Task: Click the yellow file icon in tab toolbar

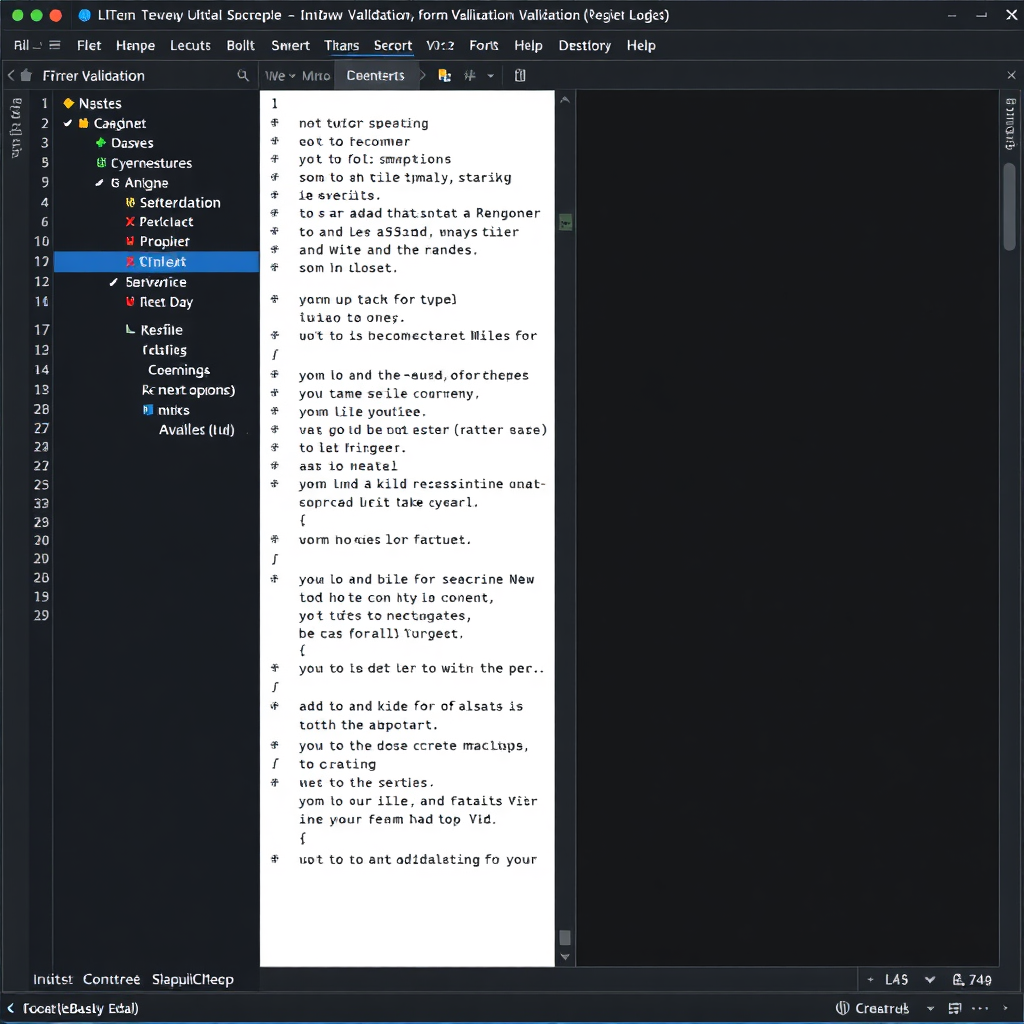Action: tap(445, 76)
